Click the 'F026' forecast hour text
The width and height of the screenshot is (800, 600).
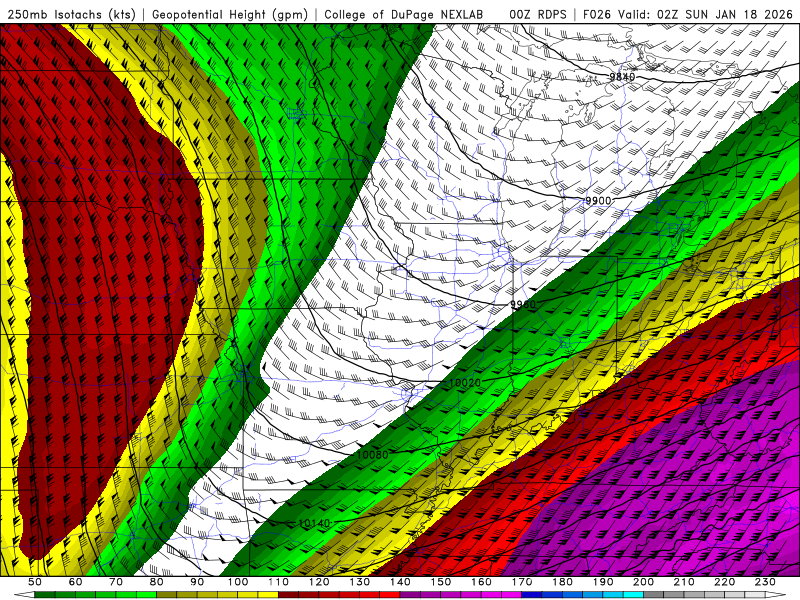click(x=597, y=15)
